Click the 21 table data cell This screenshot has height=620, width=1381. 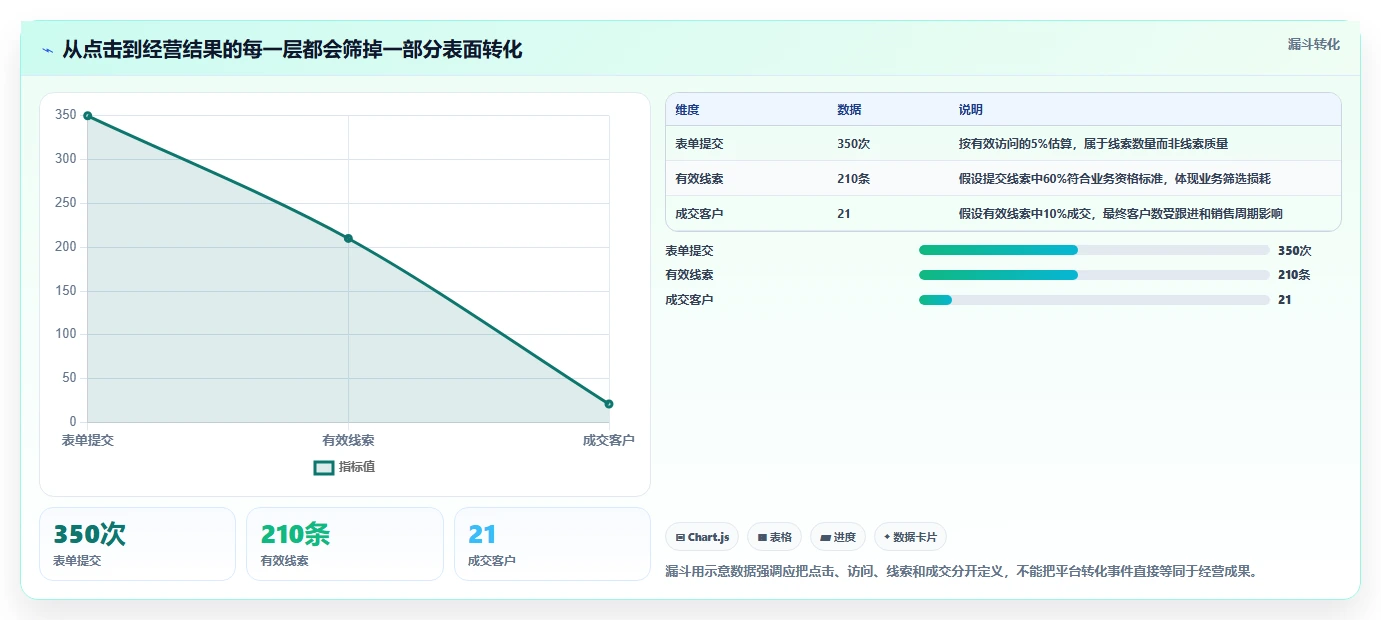click(844, 214)
